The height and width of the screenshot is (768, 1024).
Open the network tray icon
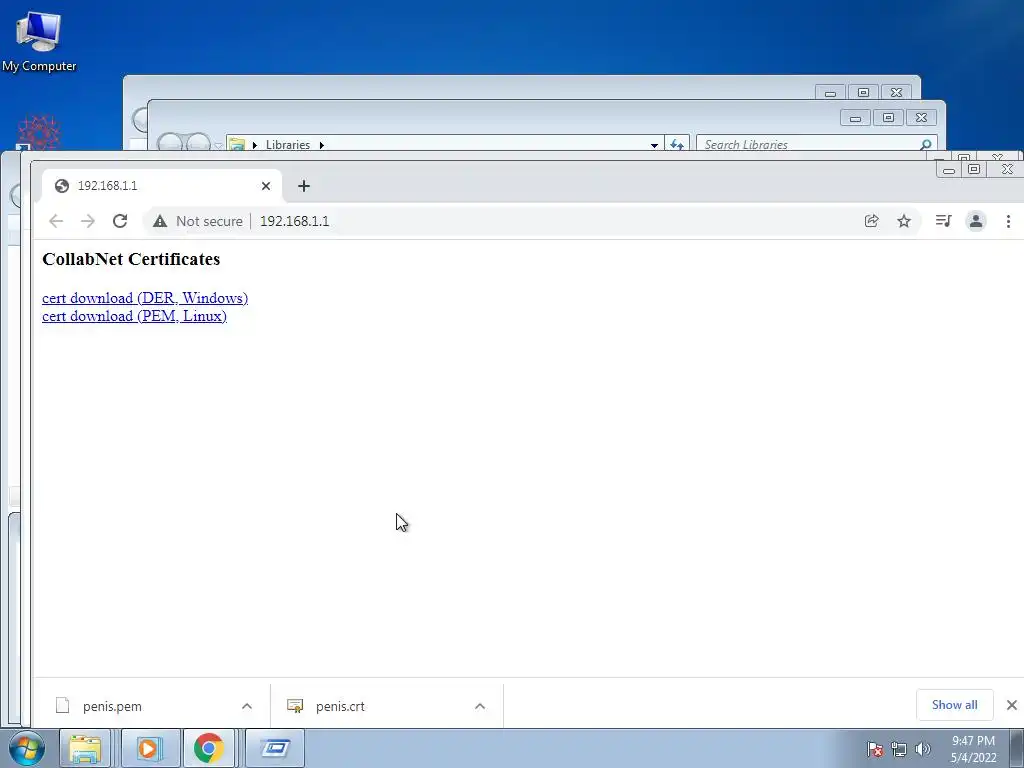pyautogui.click(x=899, y=749)
